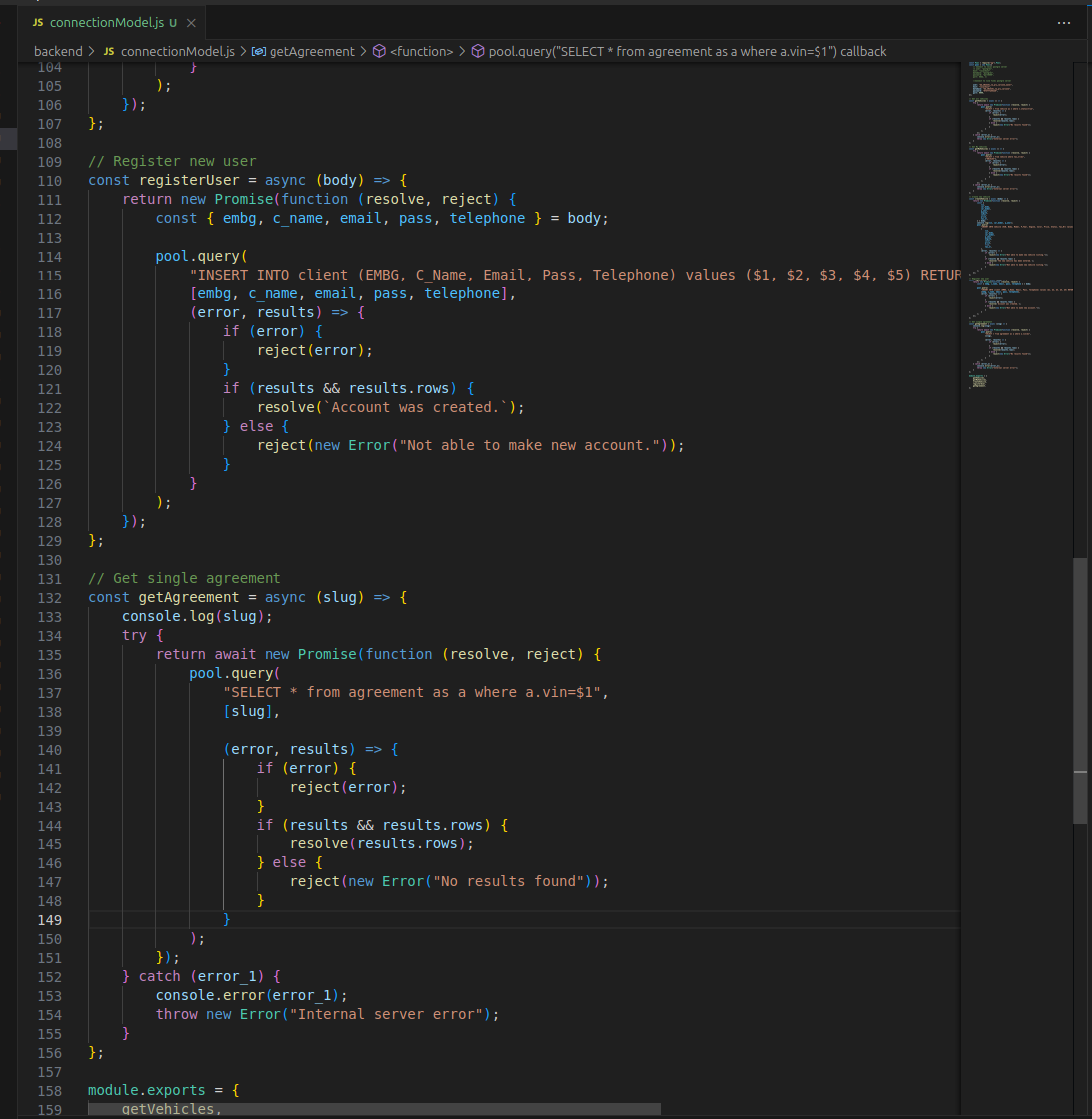Viewport: 1092px width, 1119px height.
Task: Expand the connectionModel.js breadcrumb item
Action: pos(177,51)
